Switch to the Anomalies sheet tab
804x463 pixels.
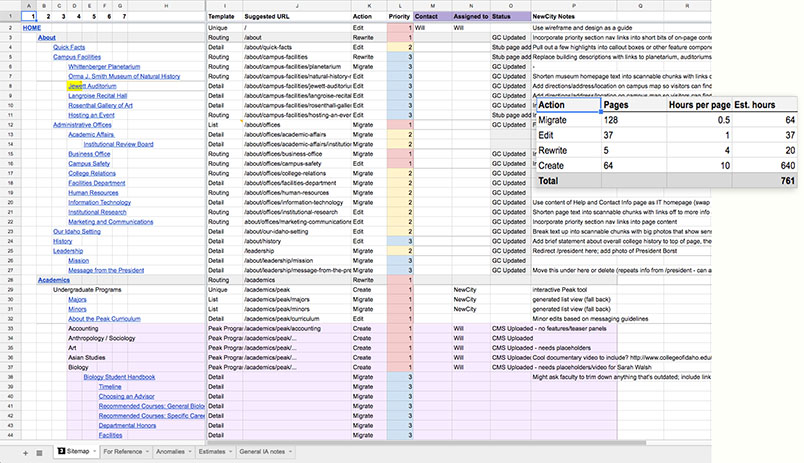coord(170,452)
